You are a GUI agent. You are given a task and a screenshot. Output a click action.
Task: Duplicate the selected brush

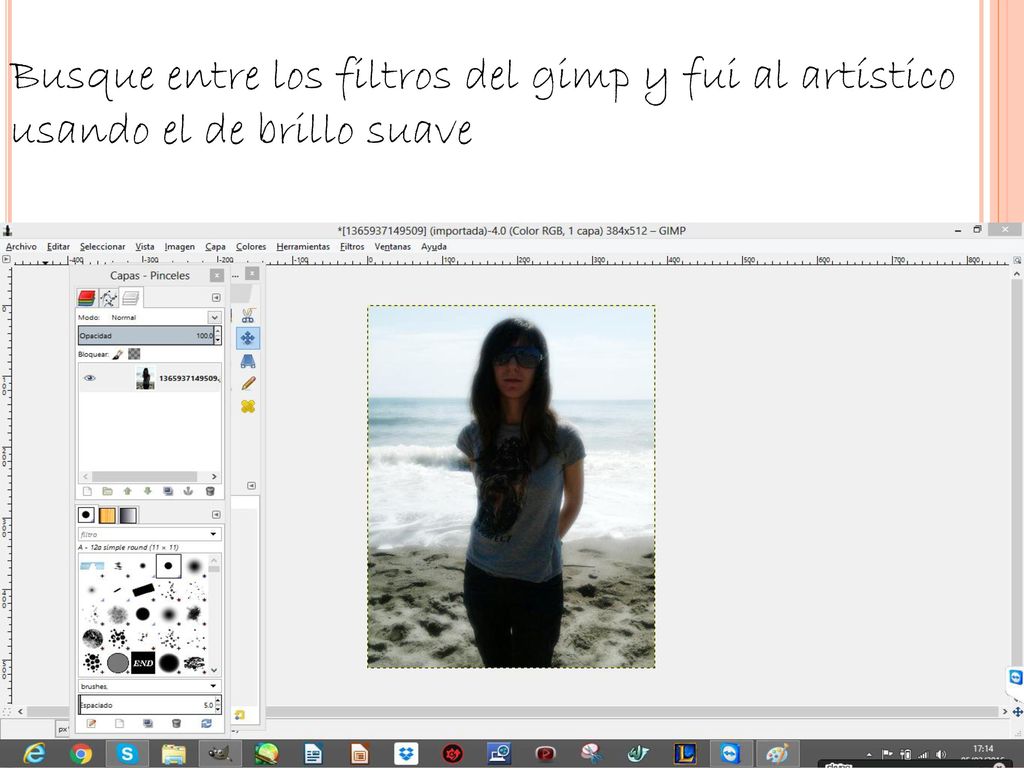coord(148,724)
